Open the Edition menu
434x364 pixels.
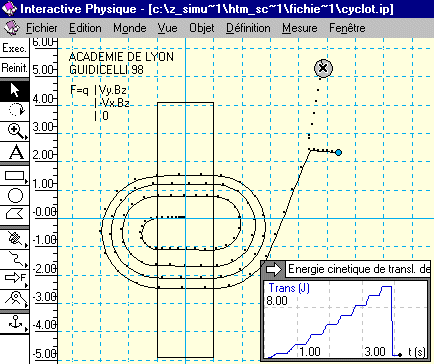85,28
